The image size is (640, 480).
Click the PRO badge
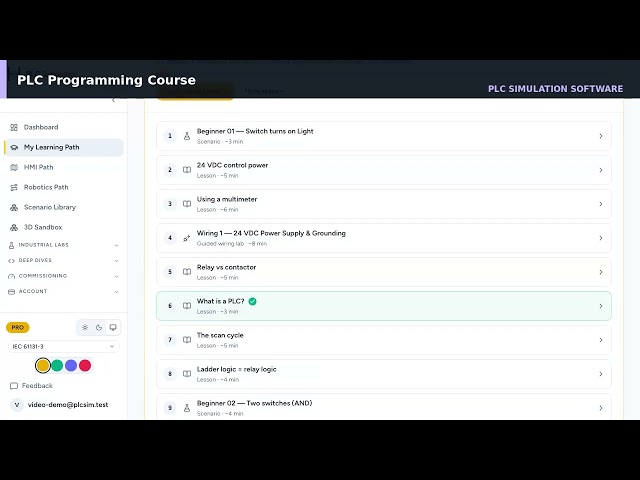tap(18, 327)
